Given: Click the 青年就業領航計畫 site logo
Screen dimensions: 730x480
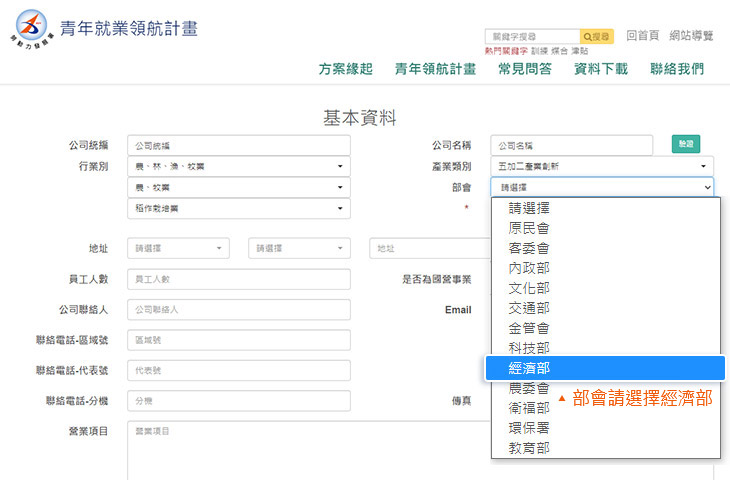Looking at the screenshot, I should tap(104, 29).
